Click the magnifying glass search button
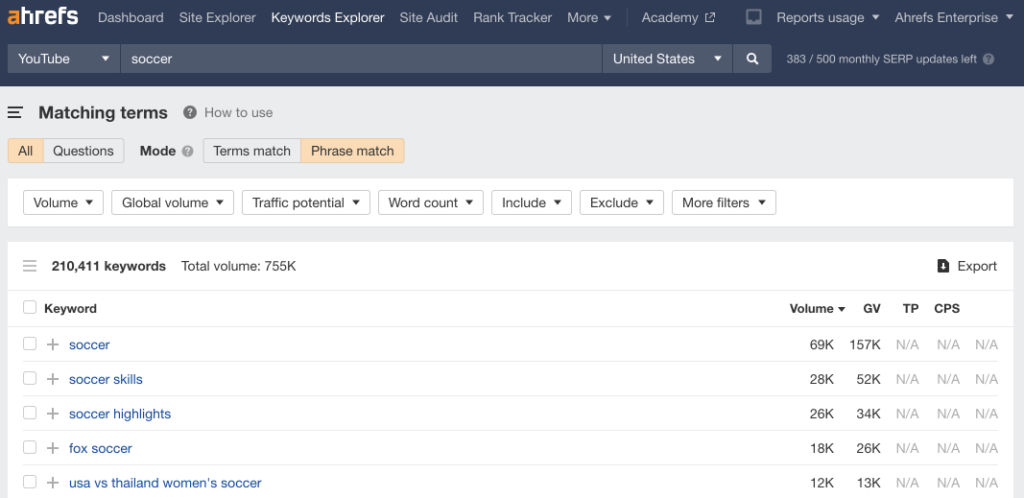 tap(752, 59)
